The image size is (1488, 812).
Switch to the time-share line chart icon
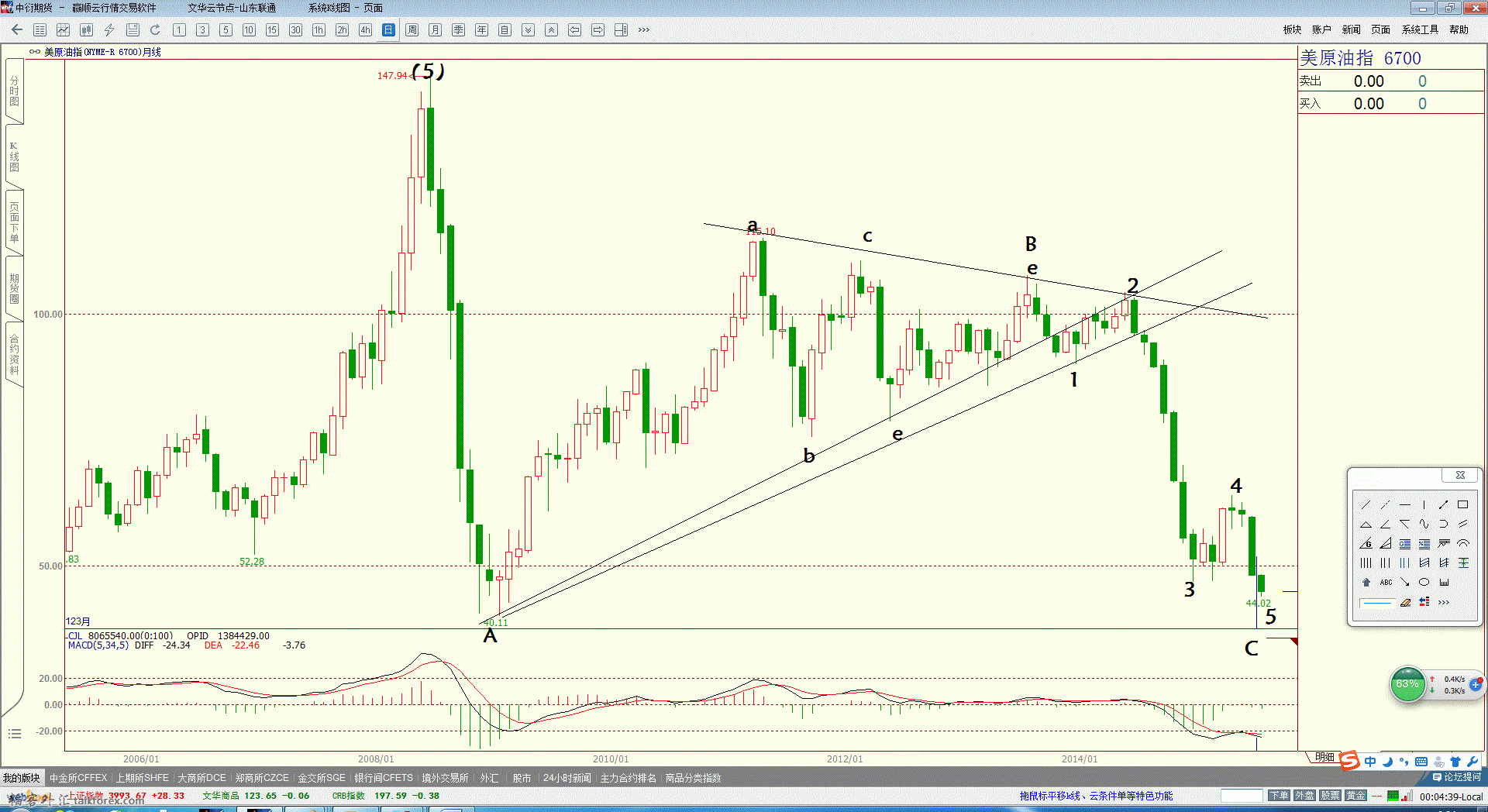click(x=64, y=29)
